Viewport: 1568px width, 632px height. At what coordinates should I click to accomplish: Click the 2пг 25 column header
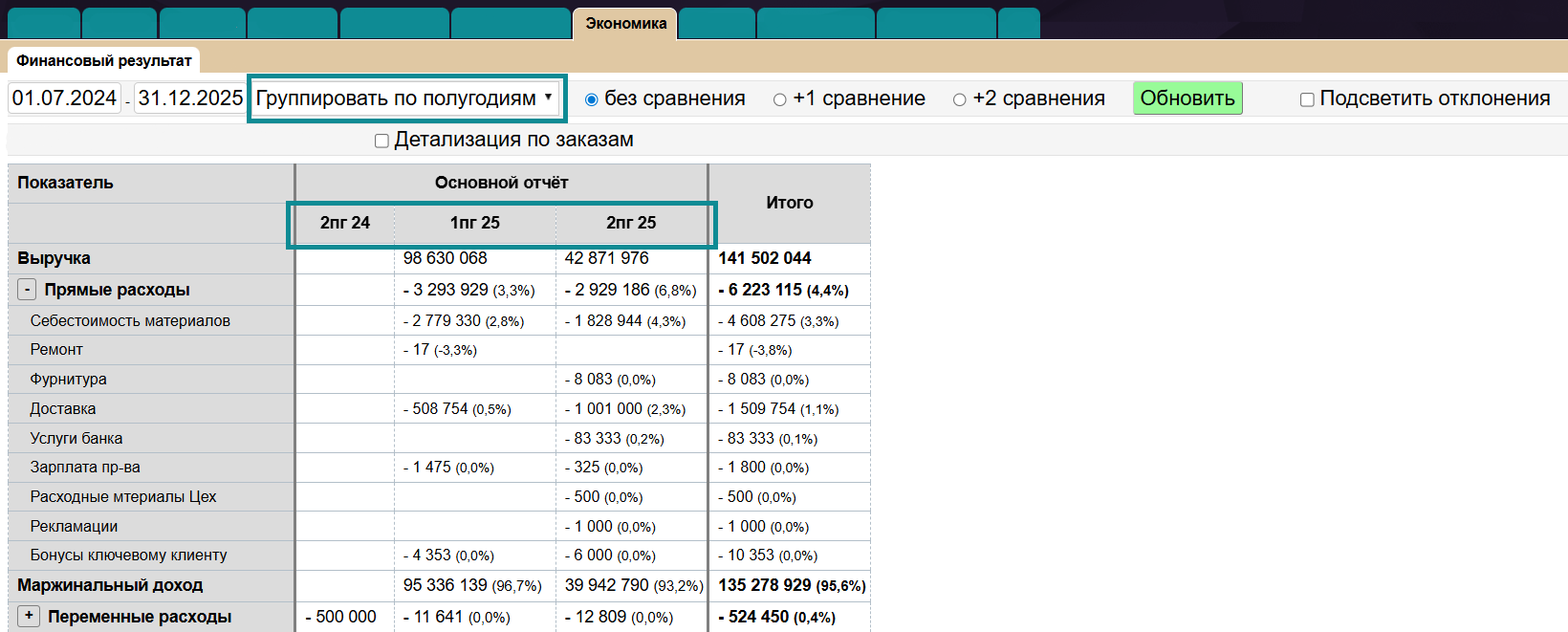coord(631,223)
